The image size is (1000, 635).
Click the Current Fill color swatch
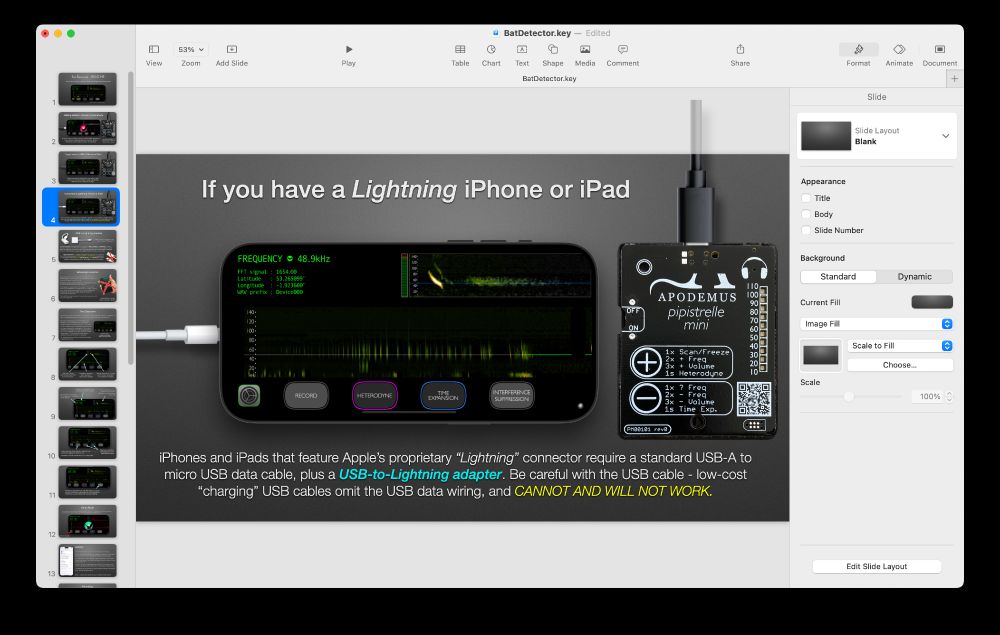pos(932,302)
